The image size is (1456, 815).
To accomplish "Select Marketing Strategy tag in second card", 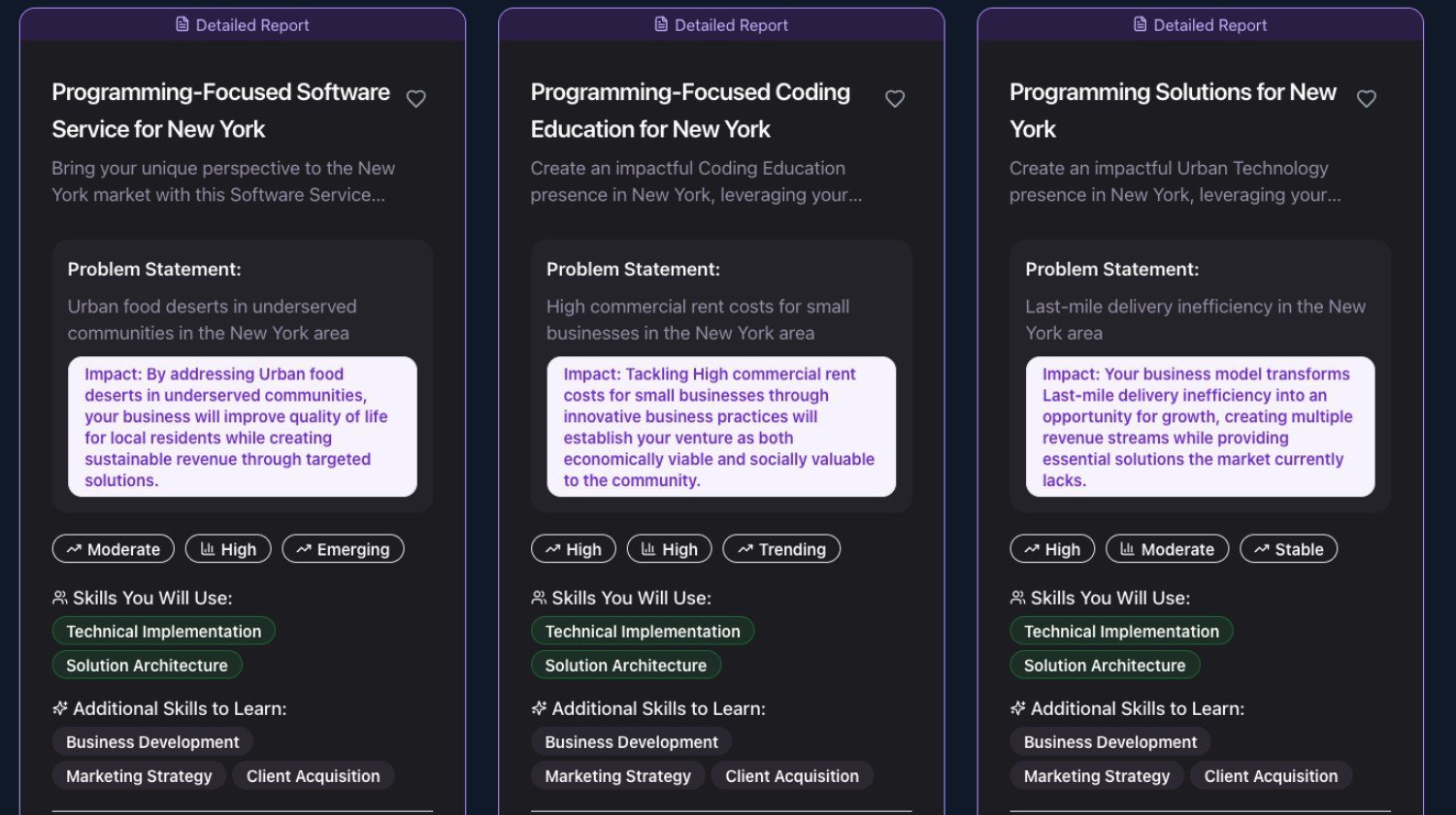I will (617, 776).
